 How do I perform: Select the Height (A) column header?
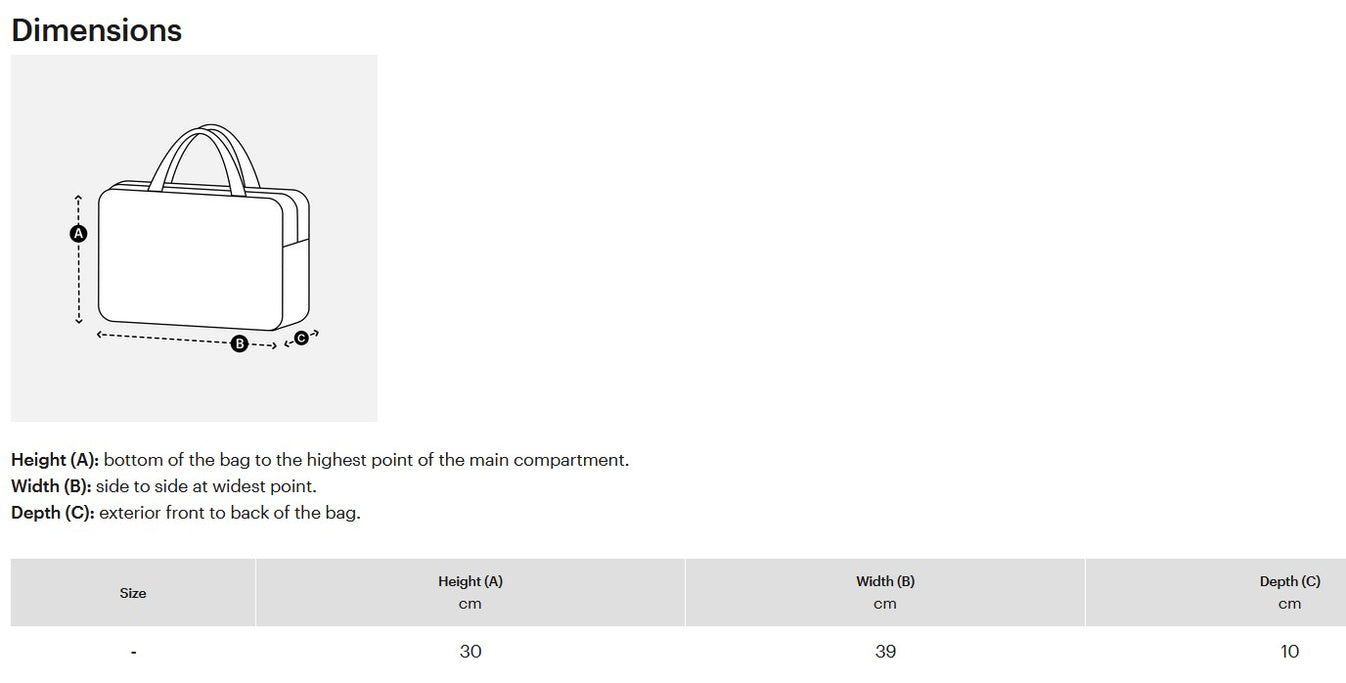tap(470, 581)
